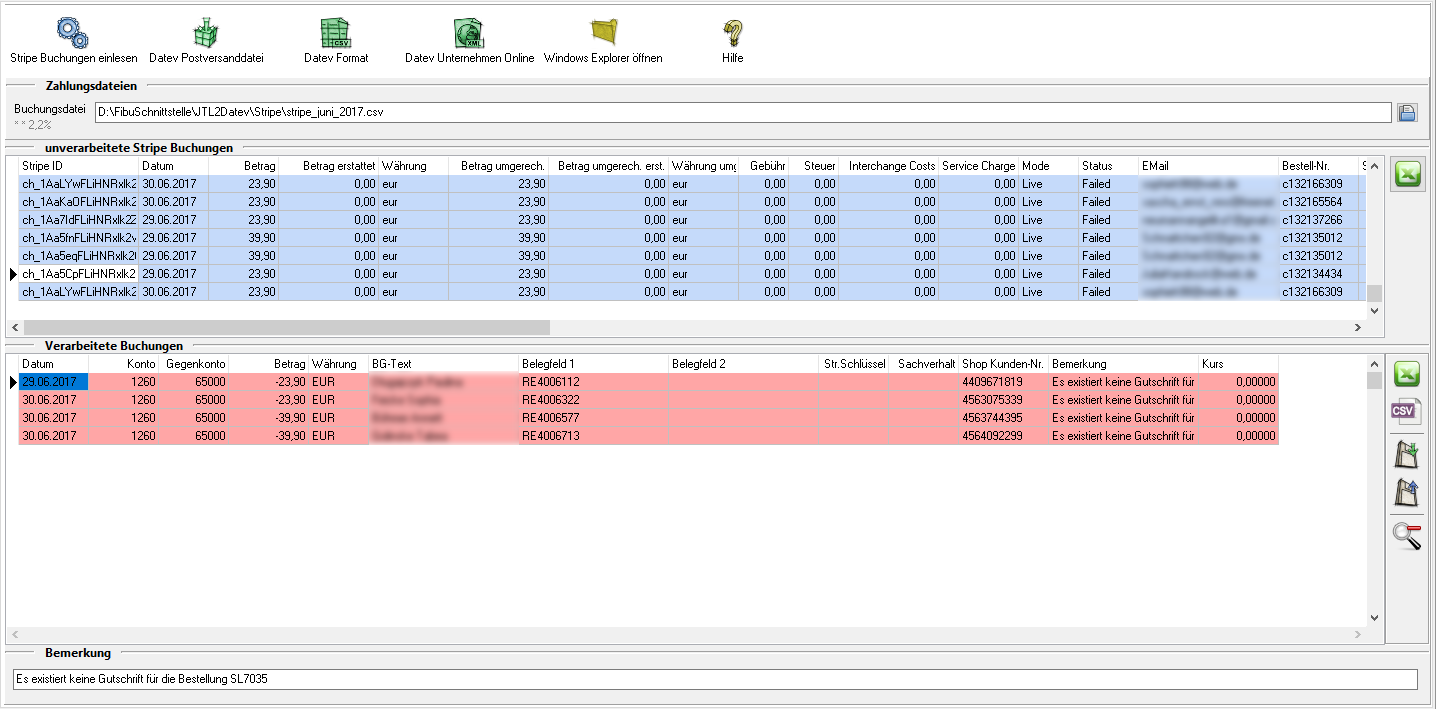This screenshot has height=709, width=1436.
Task: Click Stripe Buchungen einlesen gear icon
Action: 73,33
